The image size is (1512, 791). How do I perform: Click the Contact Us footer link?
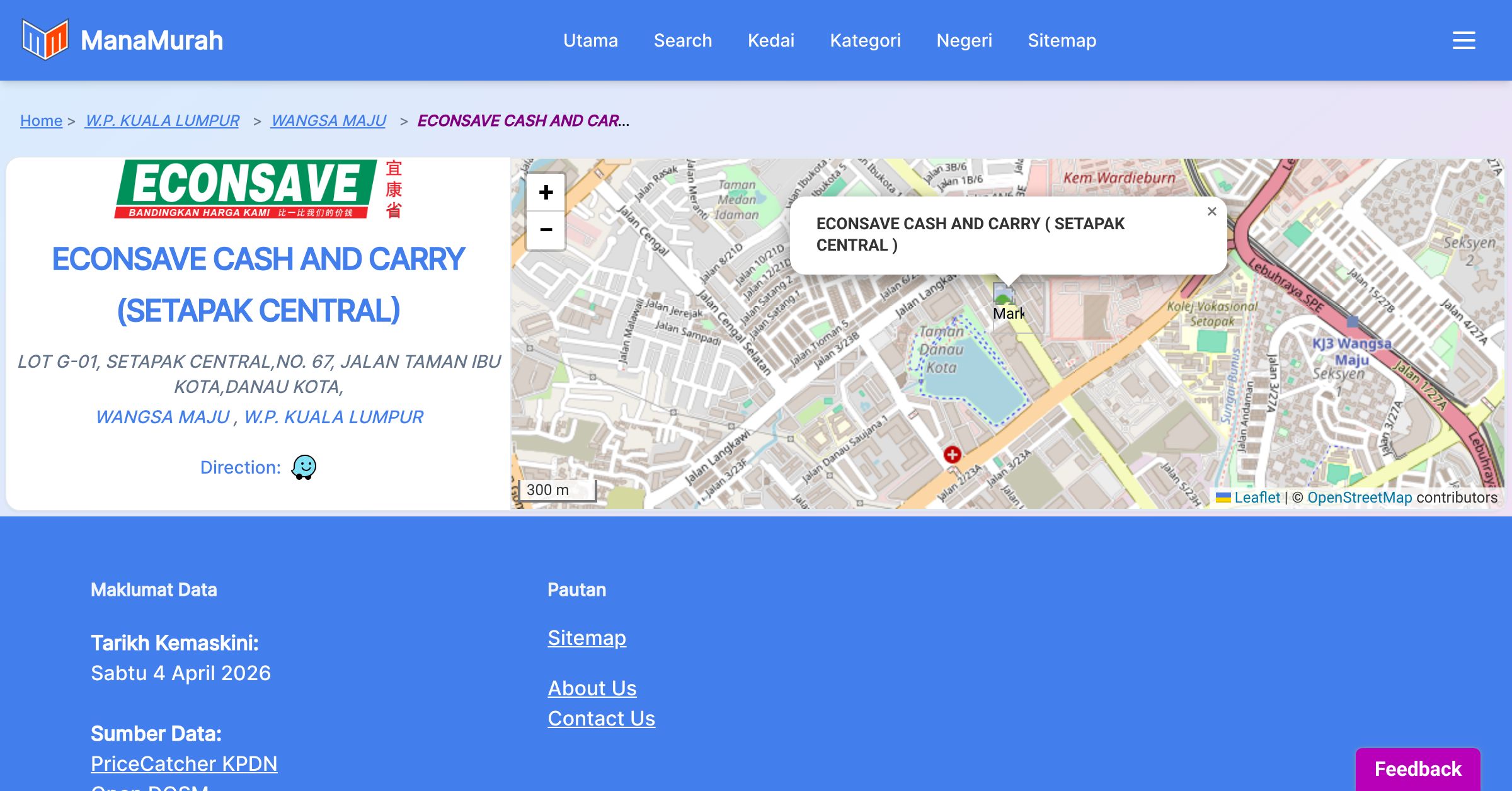point(601,718)
